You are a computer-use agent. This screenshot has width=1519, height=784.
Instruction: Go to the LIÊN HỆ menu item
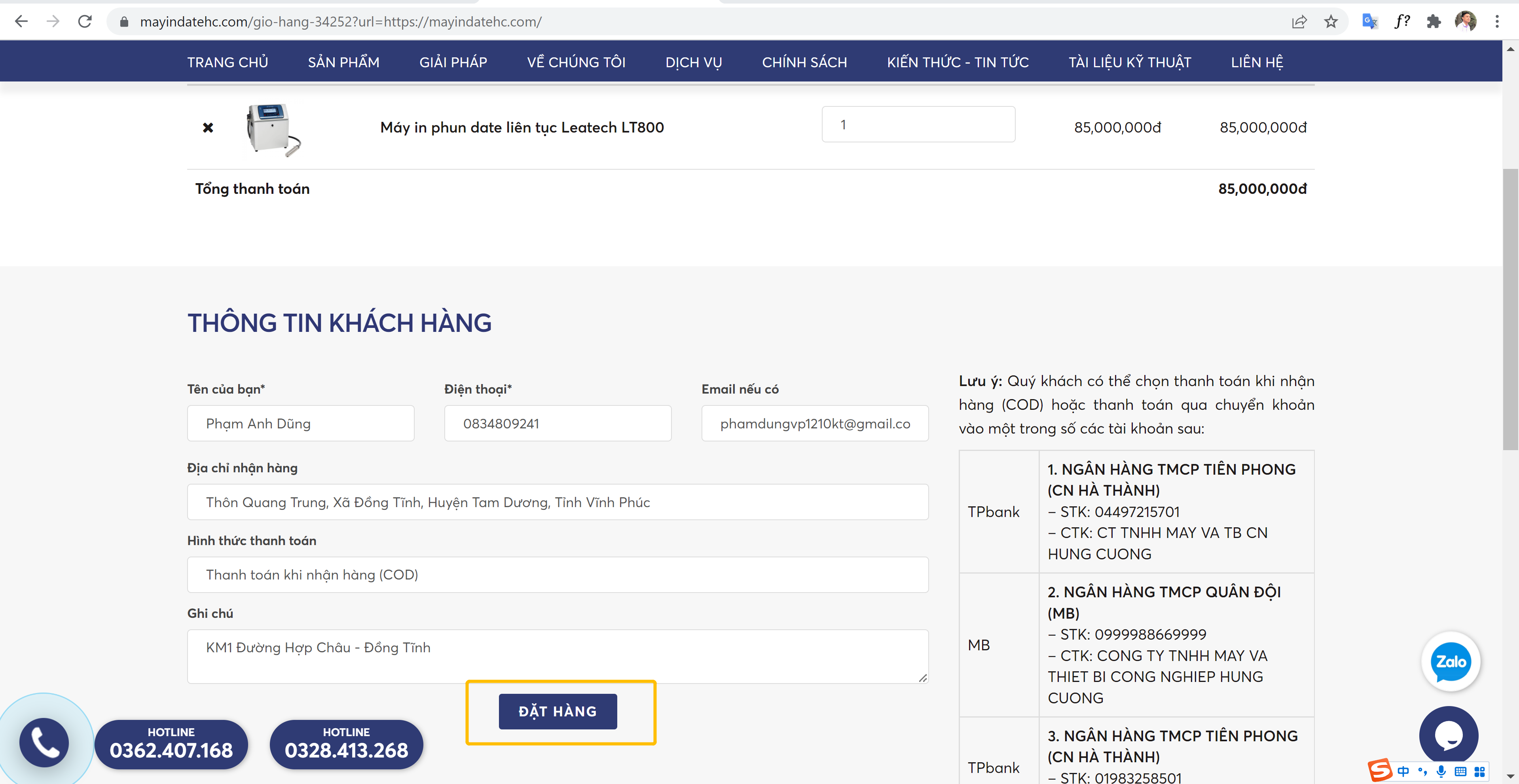pos(1257,62)
